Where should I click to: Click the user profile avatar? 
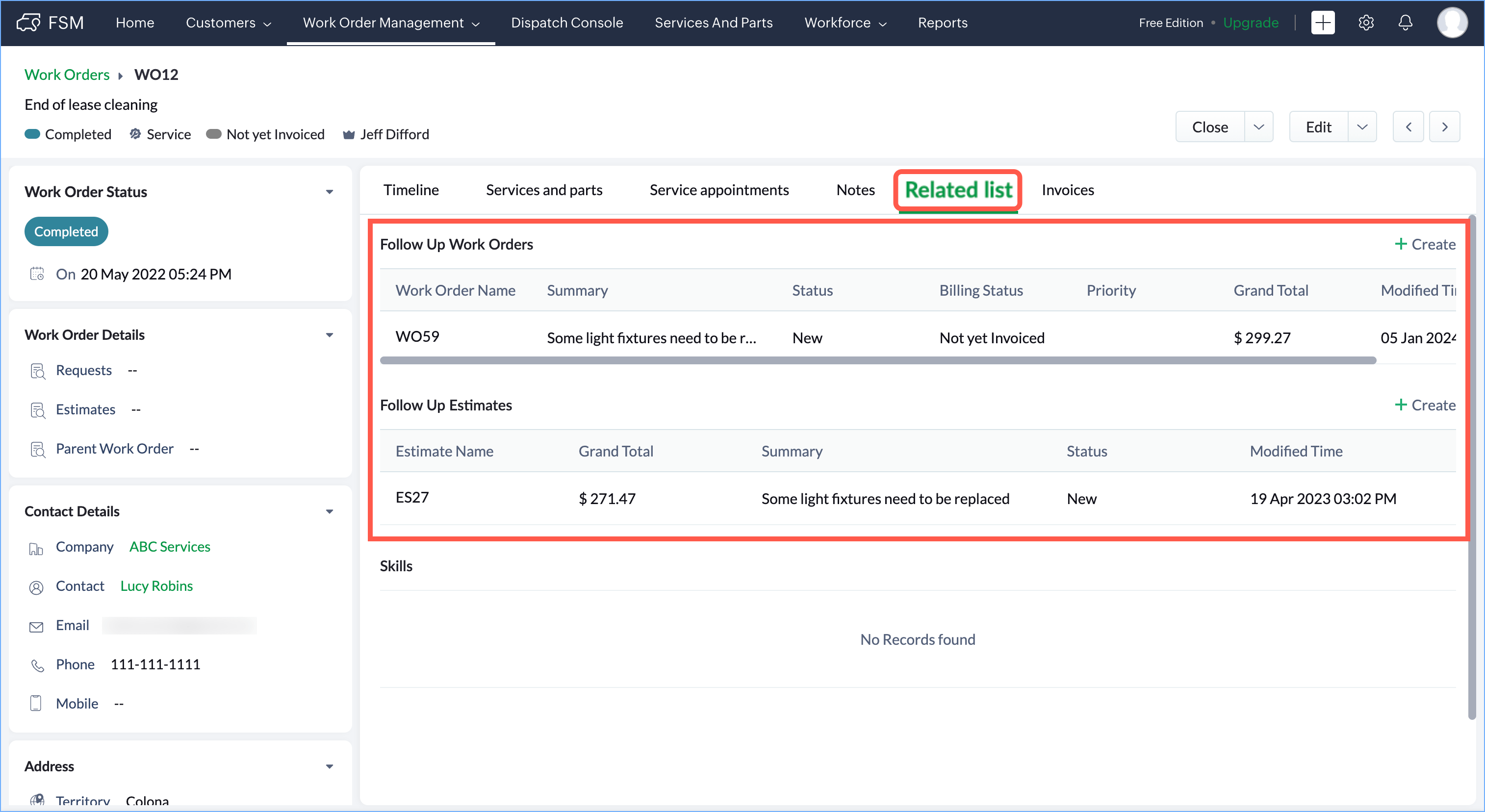[1451, 23]
